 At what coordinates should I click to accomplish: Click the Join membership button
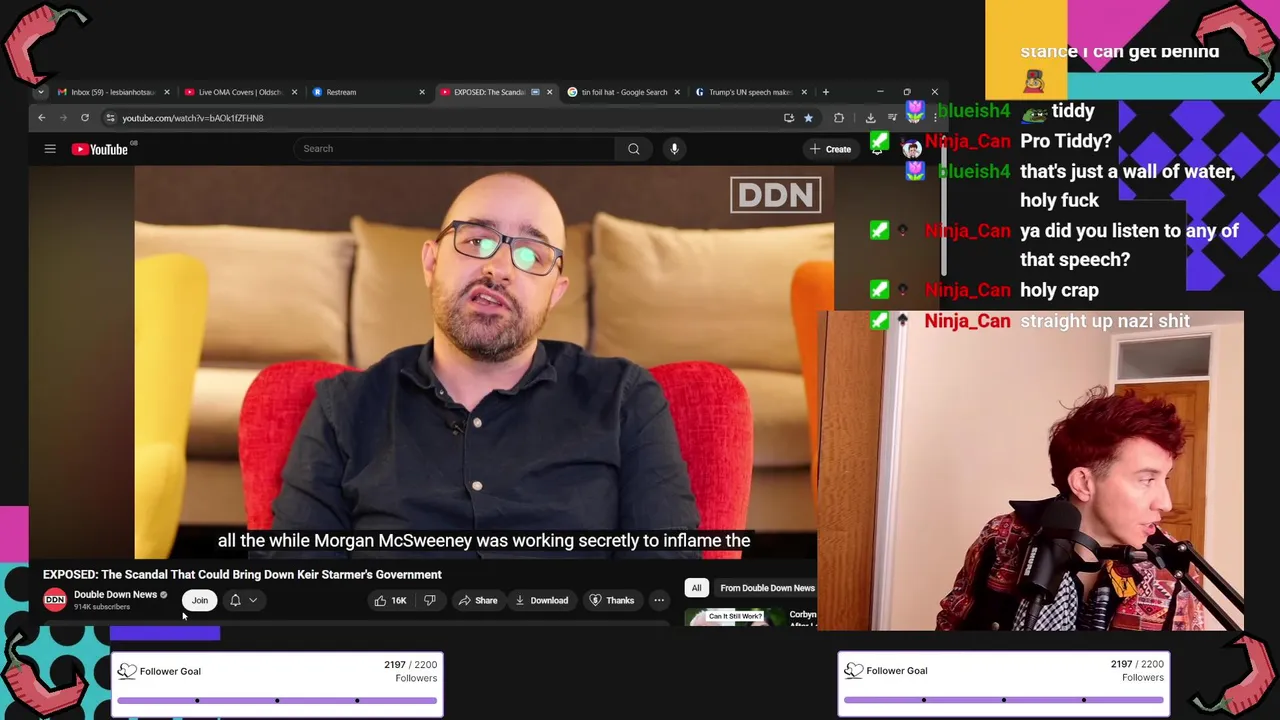(x=200, y=600)
